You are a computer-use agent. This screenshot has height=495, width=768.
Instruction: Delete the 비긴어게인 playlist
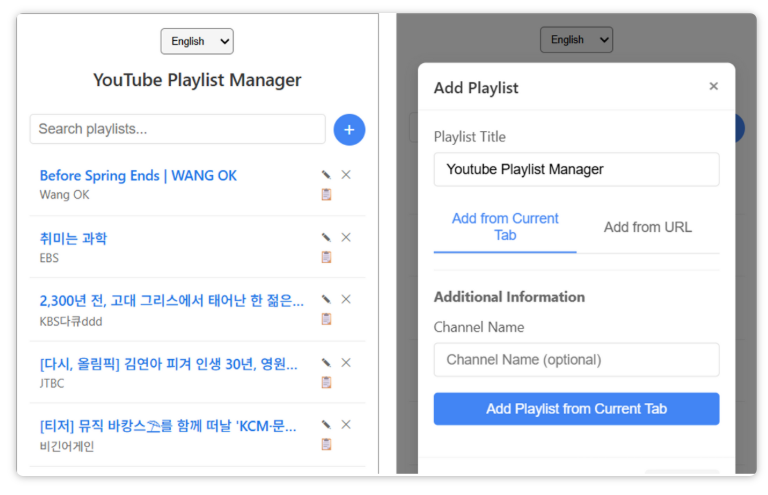pos(346,424)
